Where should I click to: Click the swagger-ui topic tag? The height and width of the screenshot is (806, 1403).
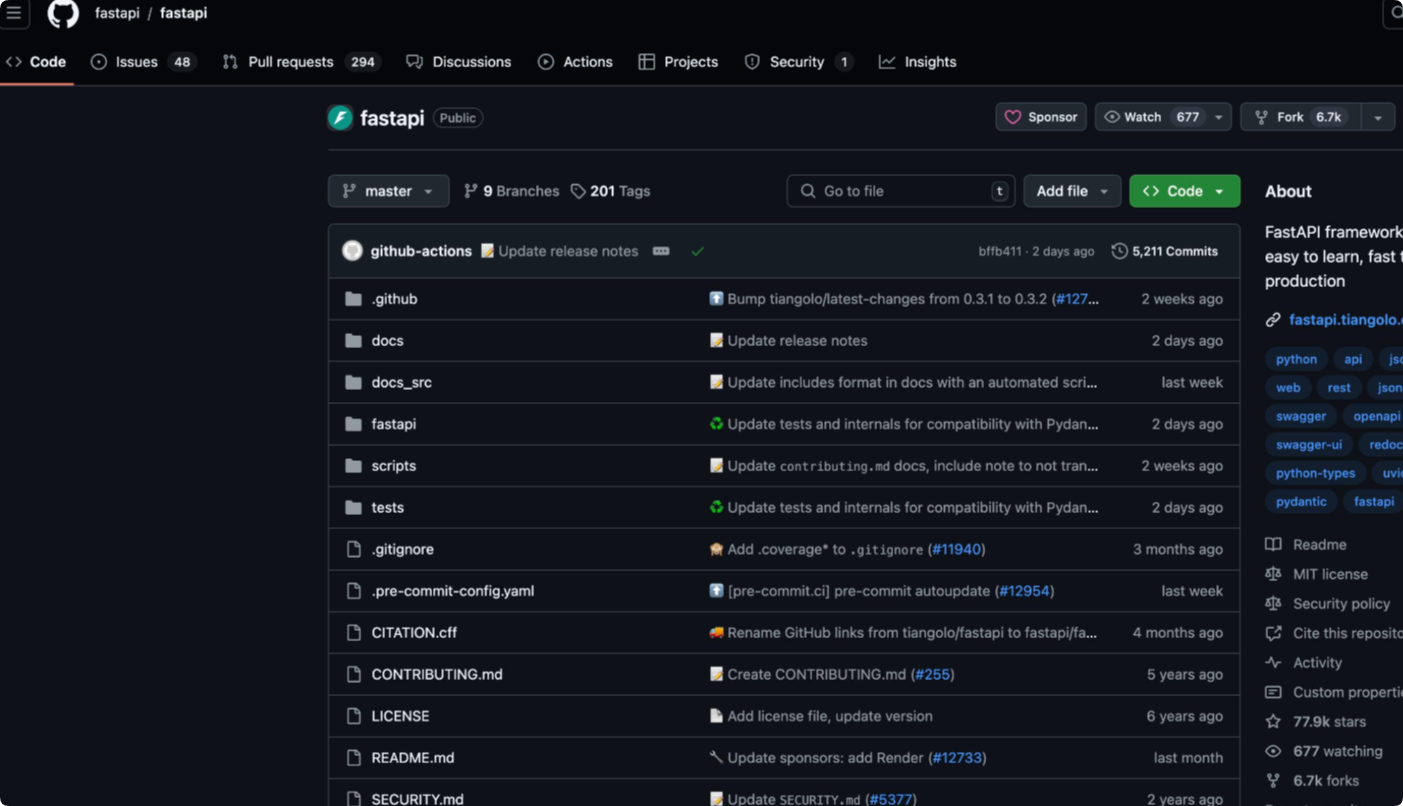tap(1309, 445)
